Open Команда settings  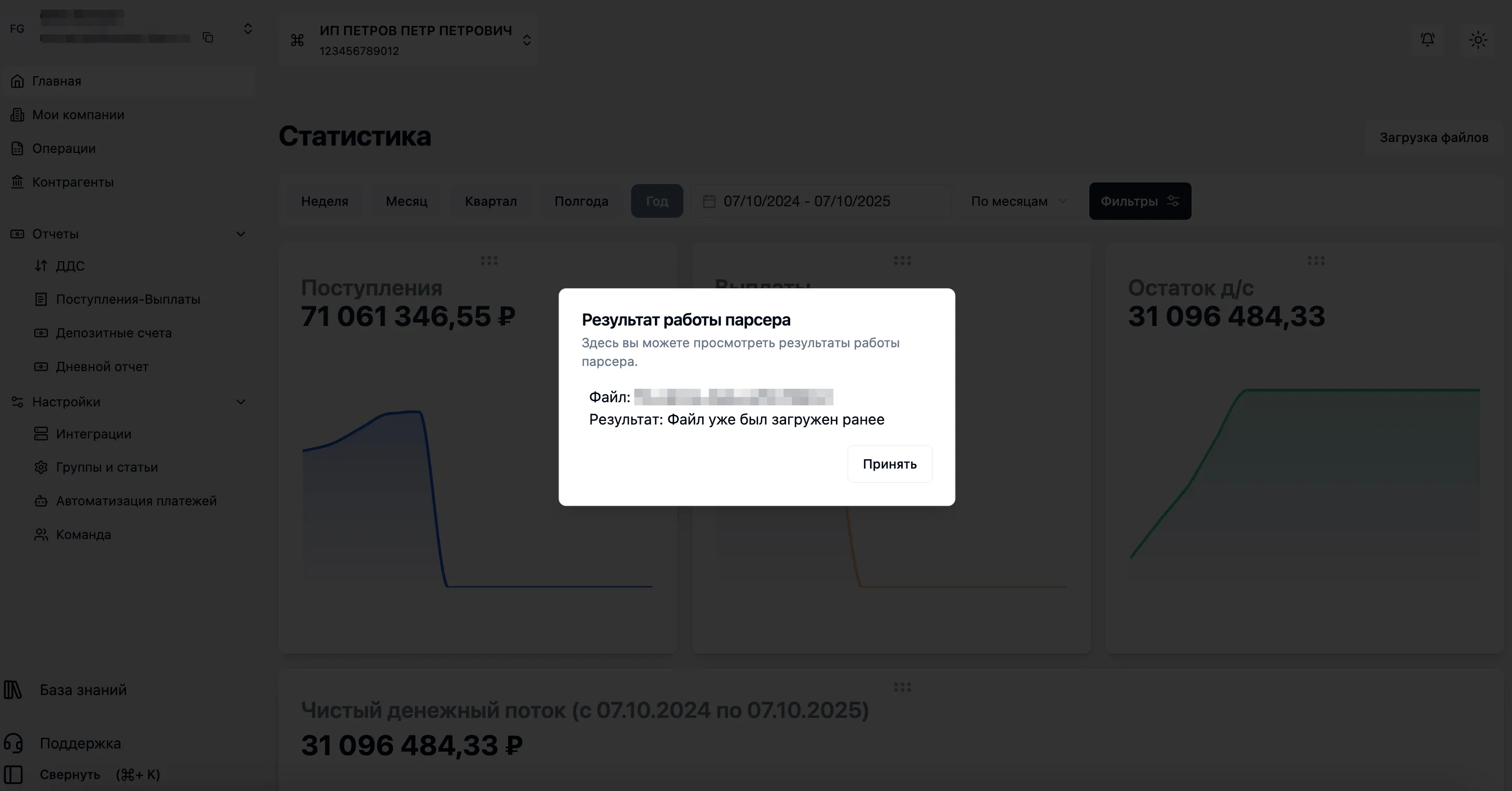click(83, 534)
